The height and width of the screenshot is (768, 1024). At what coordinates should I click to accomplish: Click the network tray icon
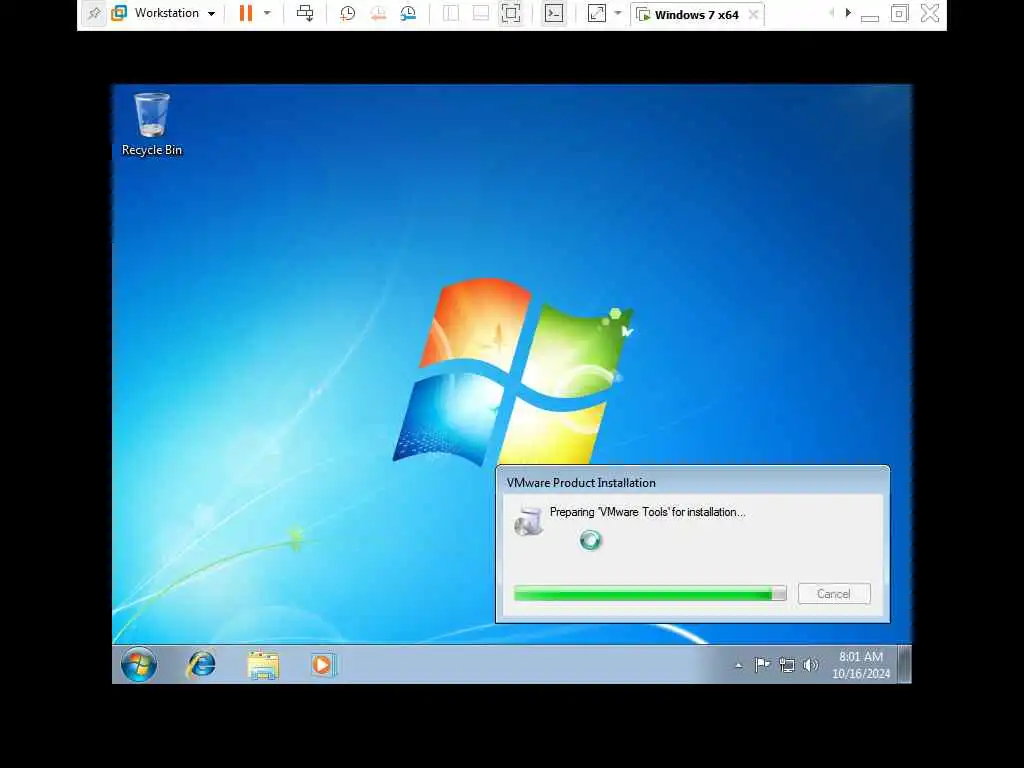[x=787, y=665]
